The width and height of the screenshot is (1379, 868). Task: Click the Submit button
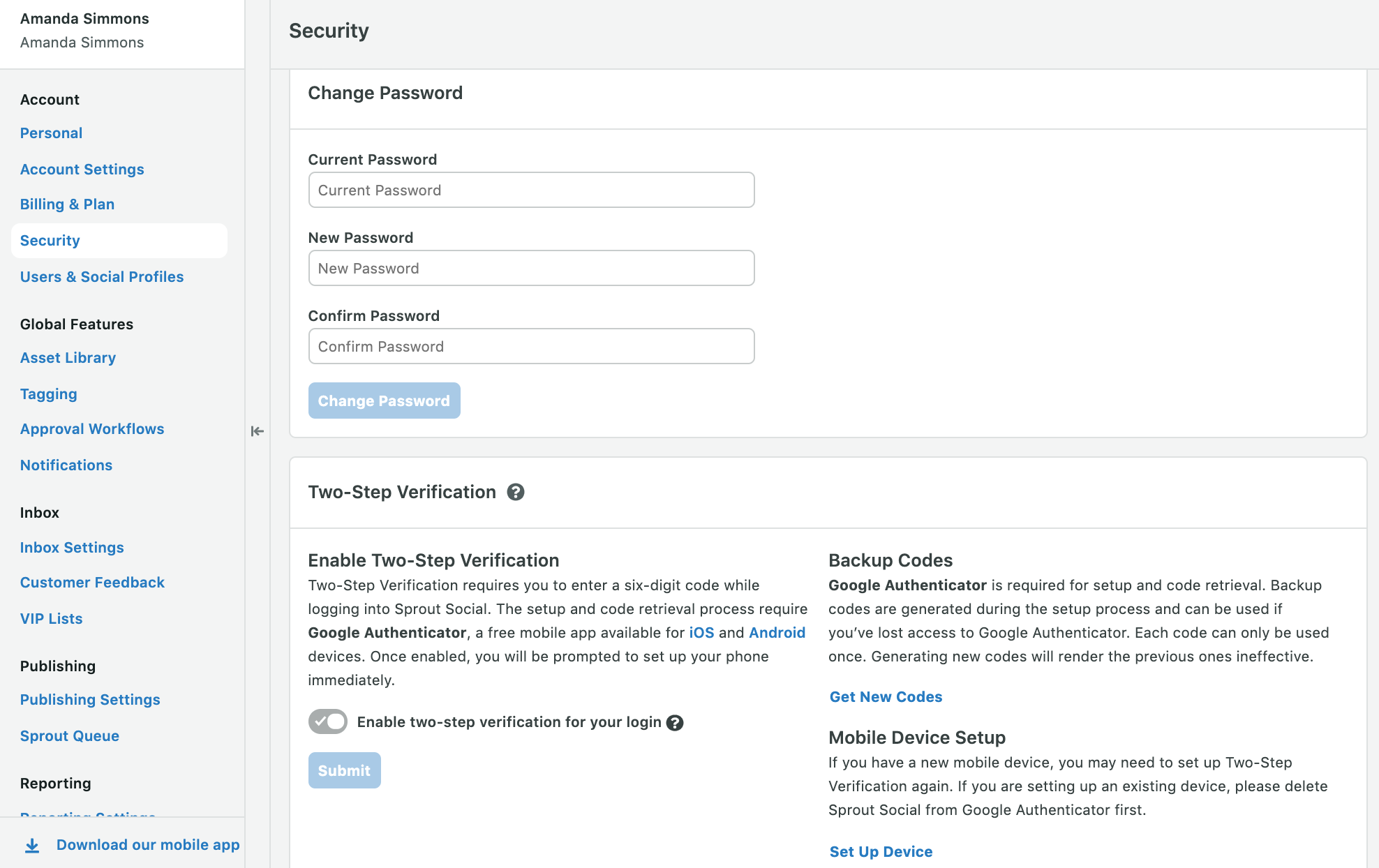(344, 770)
